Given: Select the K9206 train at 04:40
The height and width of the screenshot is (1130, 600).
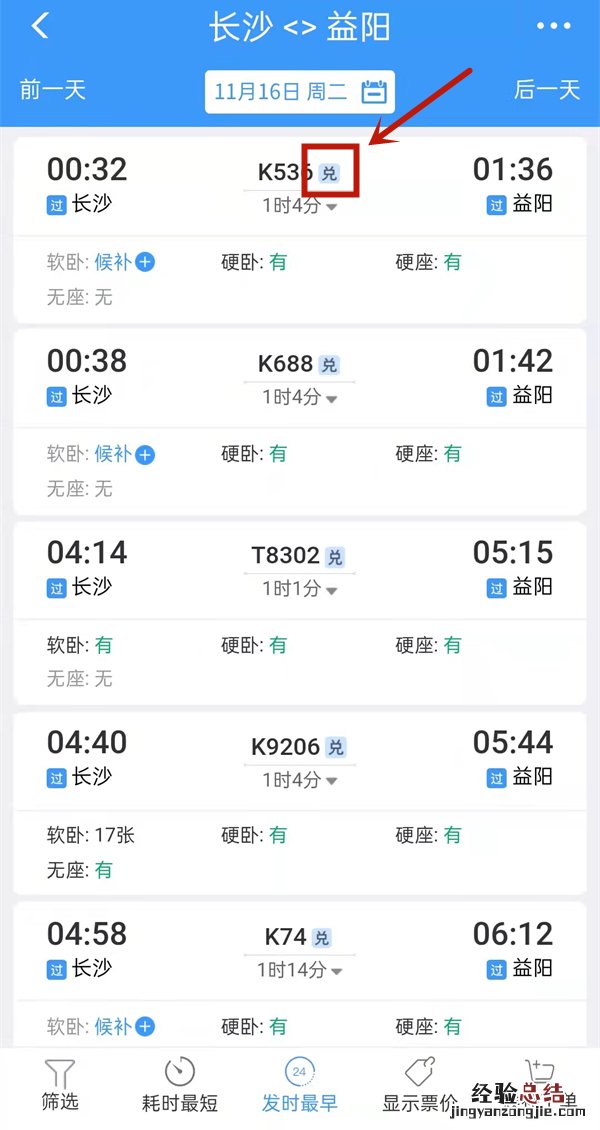Looking at the screenshot, I should pos(299,760).
